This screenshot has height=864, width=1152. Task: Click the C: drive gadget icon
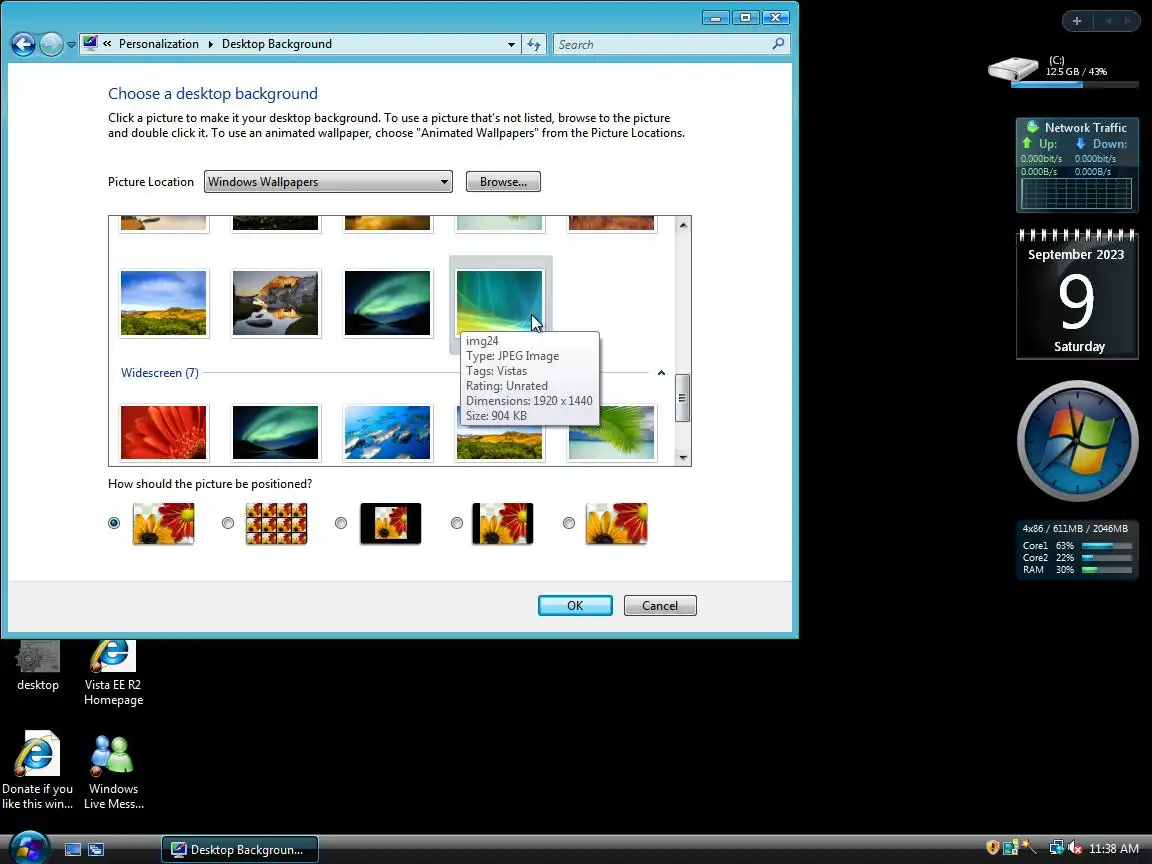pos(1013,69)
